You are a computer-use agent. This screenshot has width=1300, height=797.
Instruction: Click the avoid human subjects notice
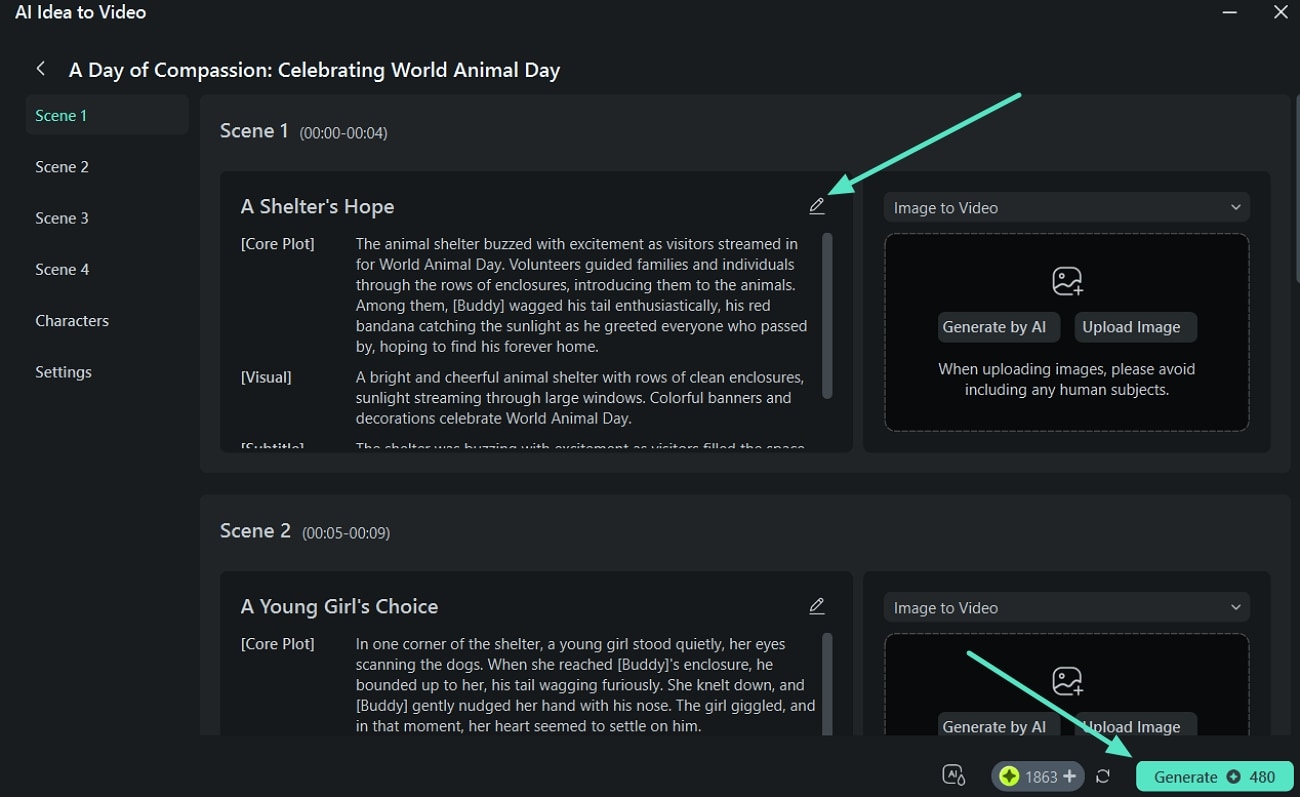pyautogui.click(x=1067, y=379)
